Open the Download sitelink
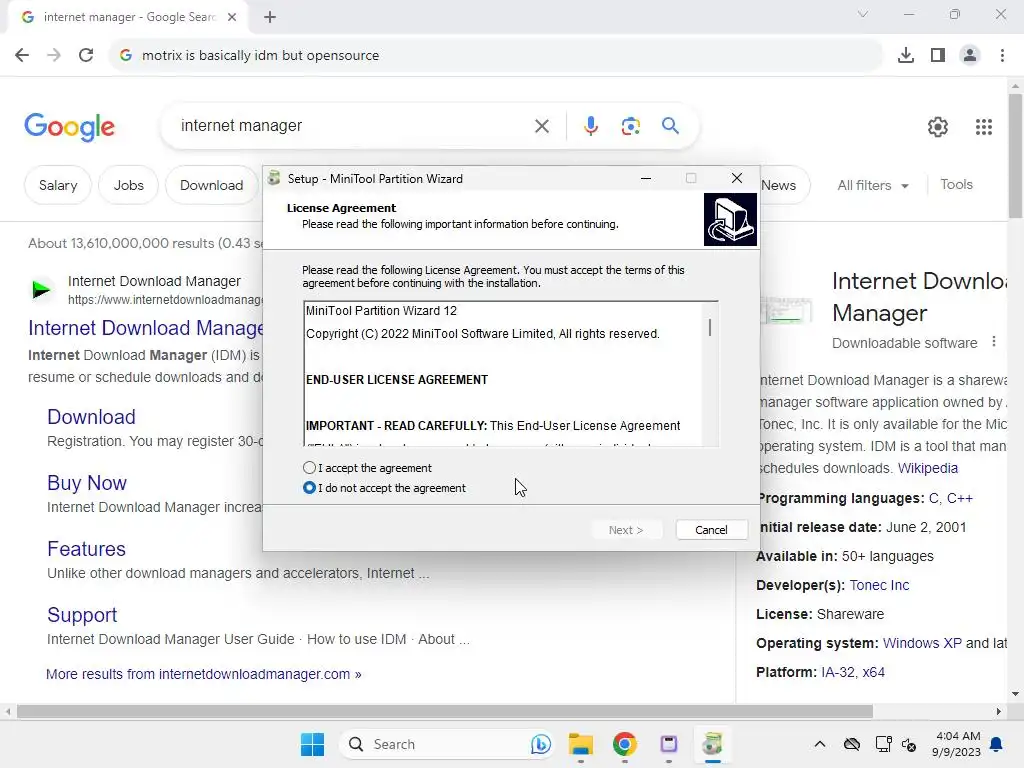 [91, 417]
